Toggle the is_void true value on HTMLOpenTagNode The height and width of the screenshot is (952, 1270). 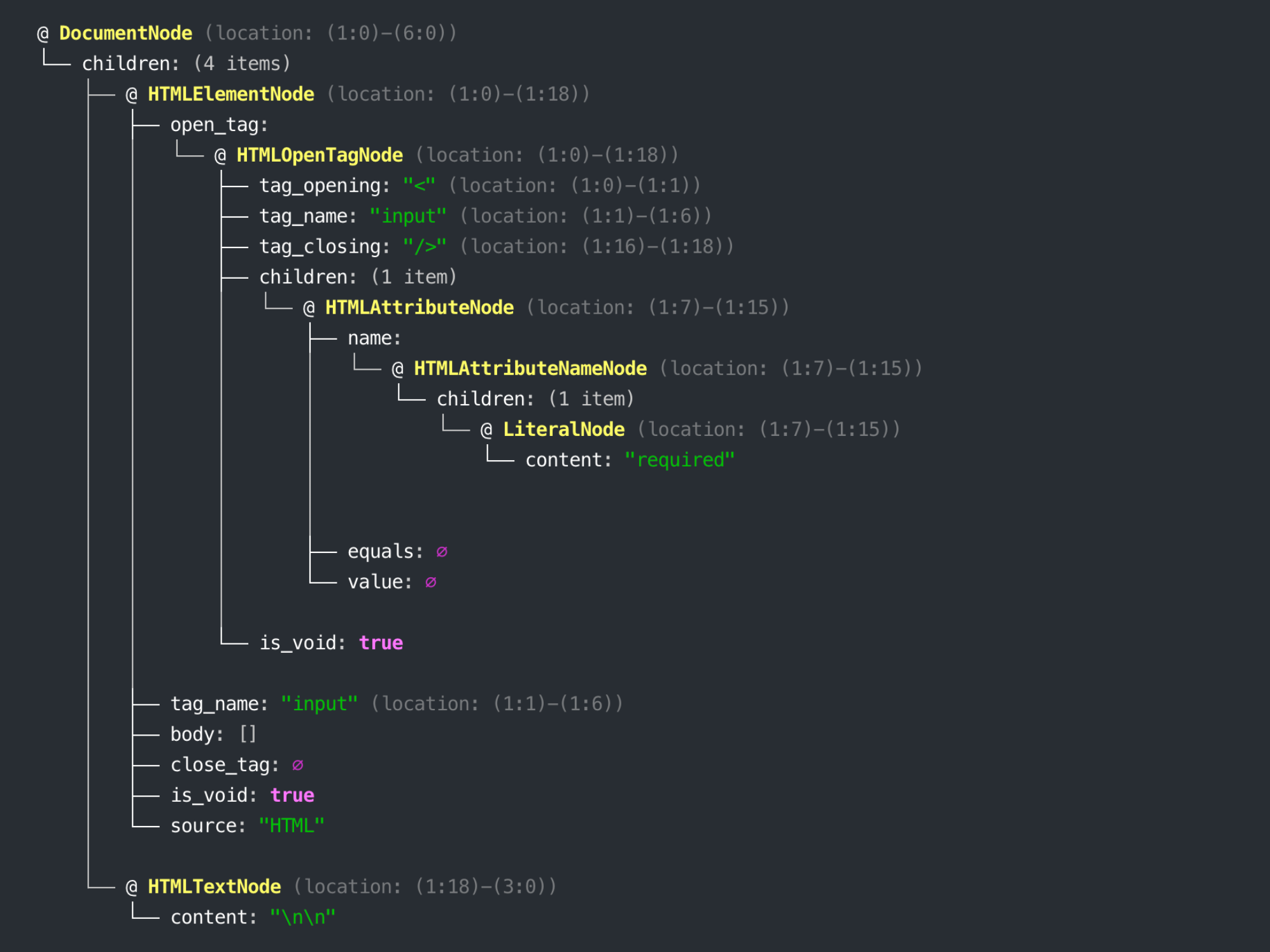[380, 643]
